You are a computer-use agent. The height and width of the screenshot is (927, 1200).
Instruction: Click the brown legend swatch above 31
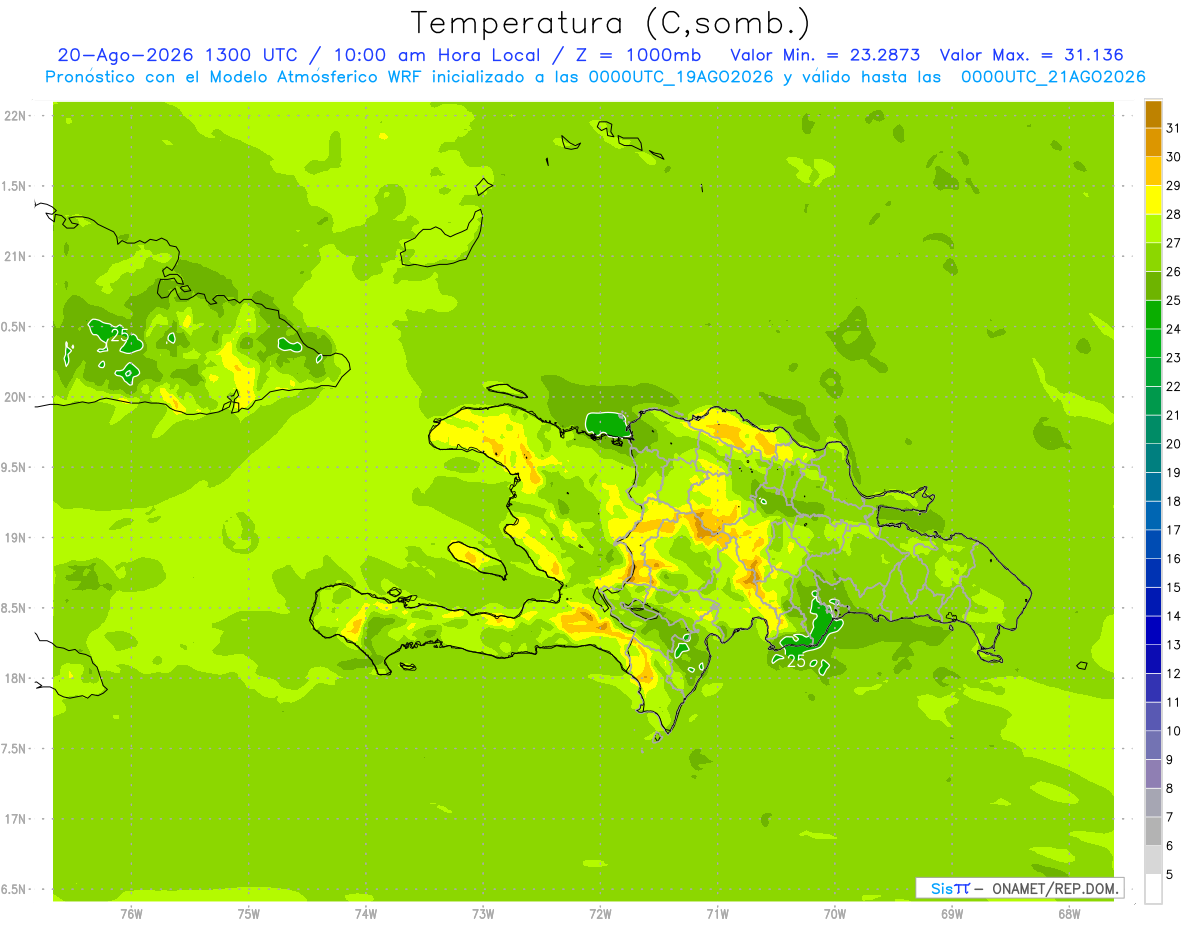click(1153, 114)
